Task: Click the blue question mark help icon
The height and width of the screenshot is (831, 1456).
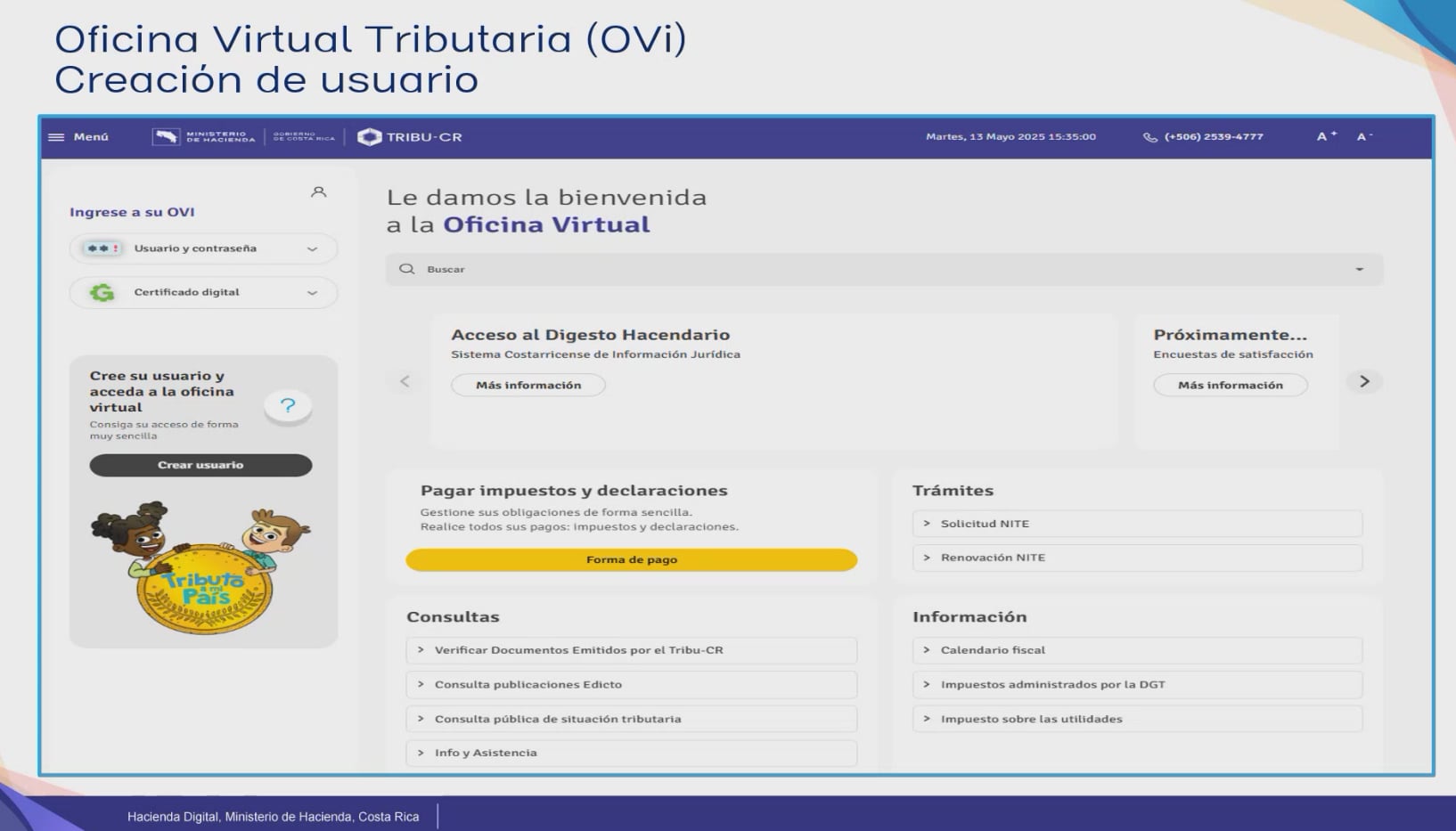Action: coord(288,406)
